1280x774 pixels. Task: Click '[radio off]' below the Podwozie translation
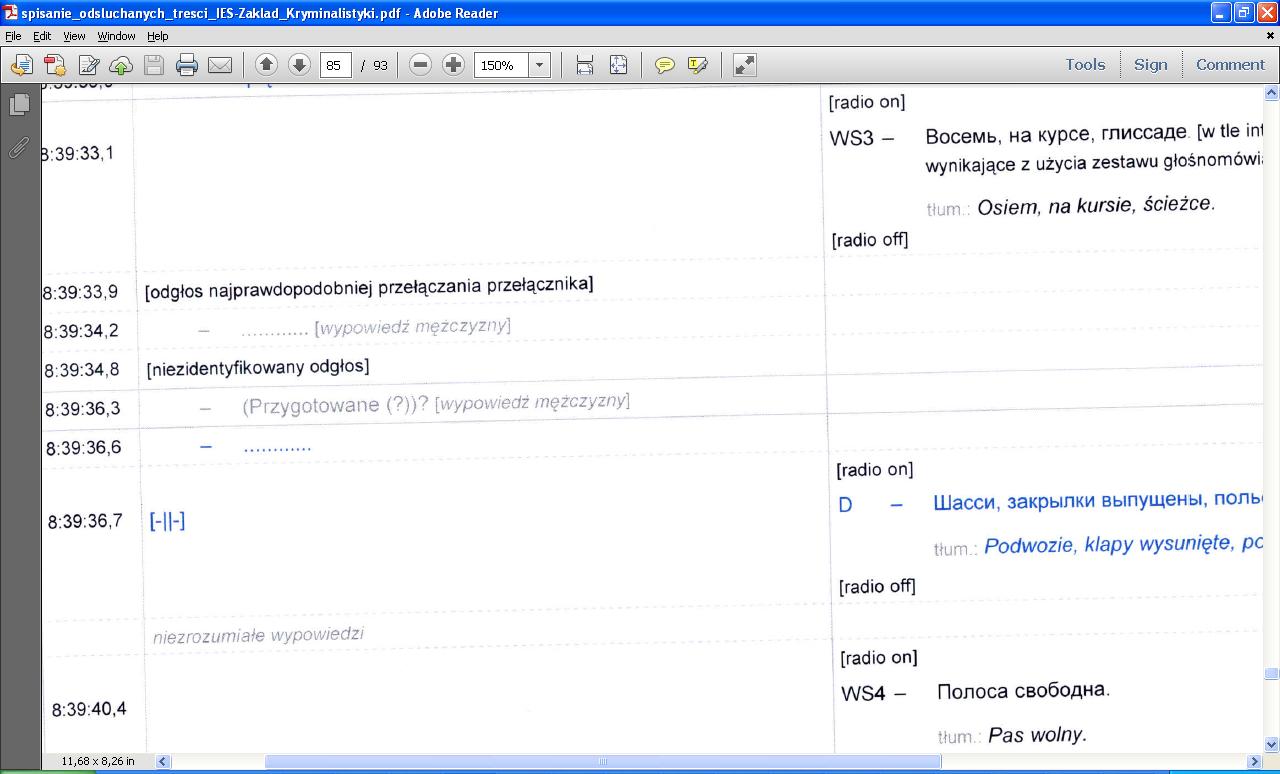coord(877,586)
